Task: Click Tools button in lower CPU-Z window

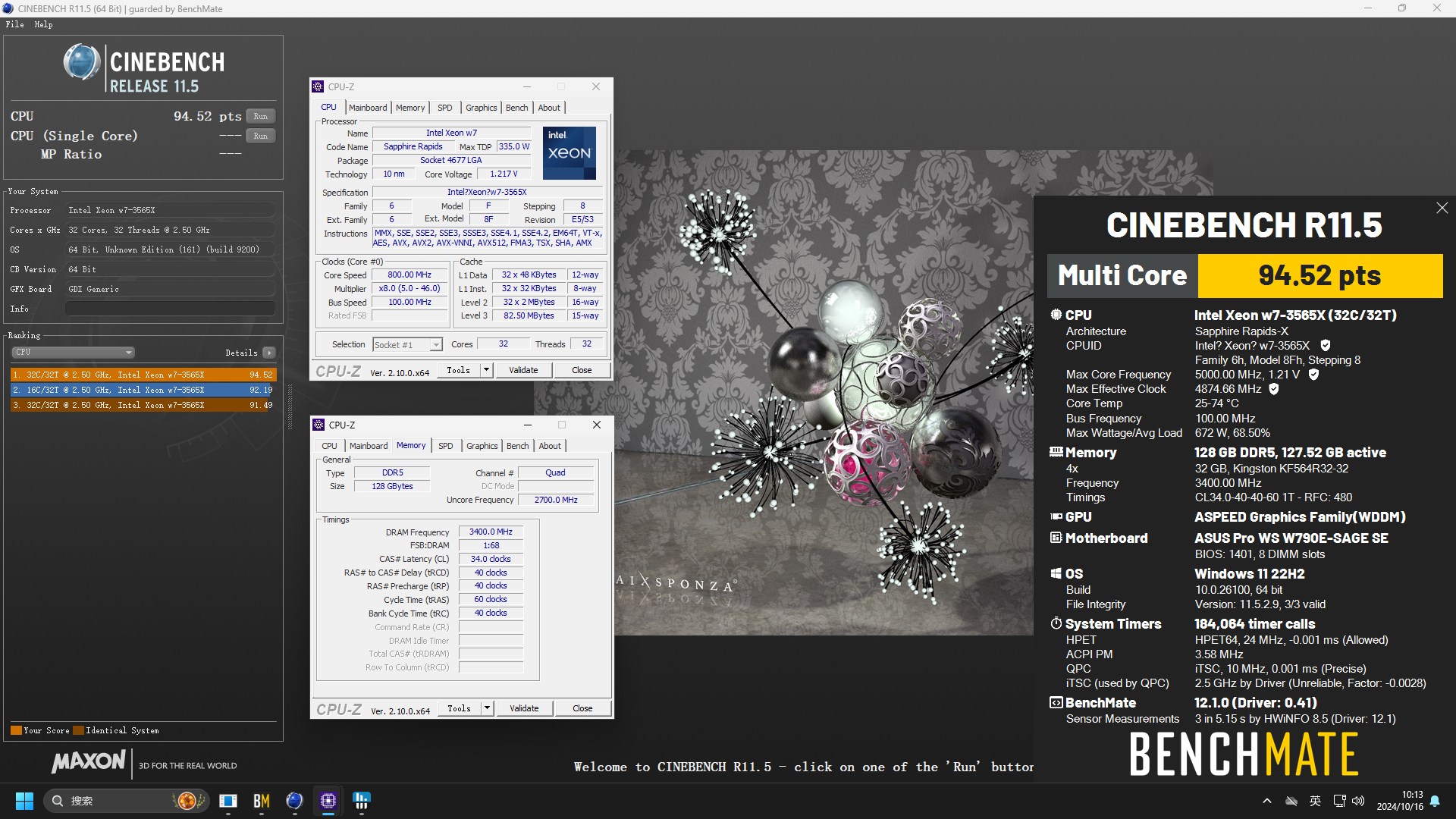Action: [x=459, y=708]
